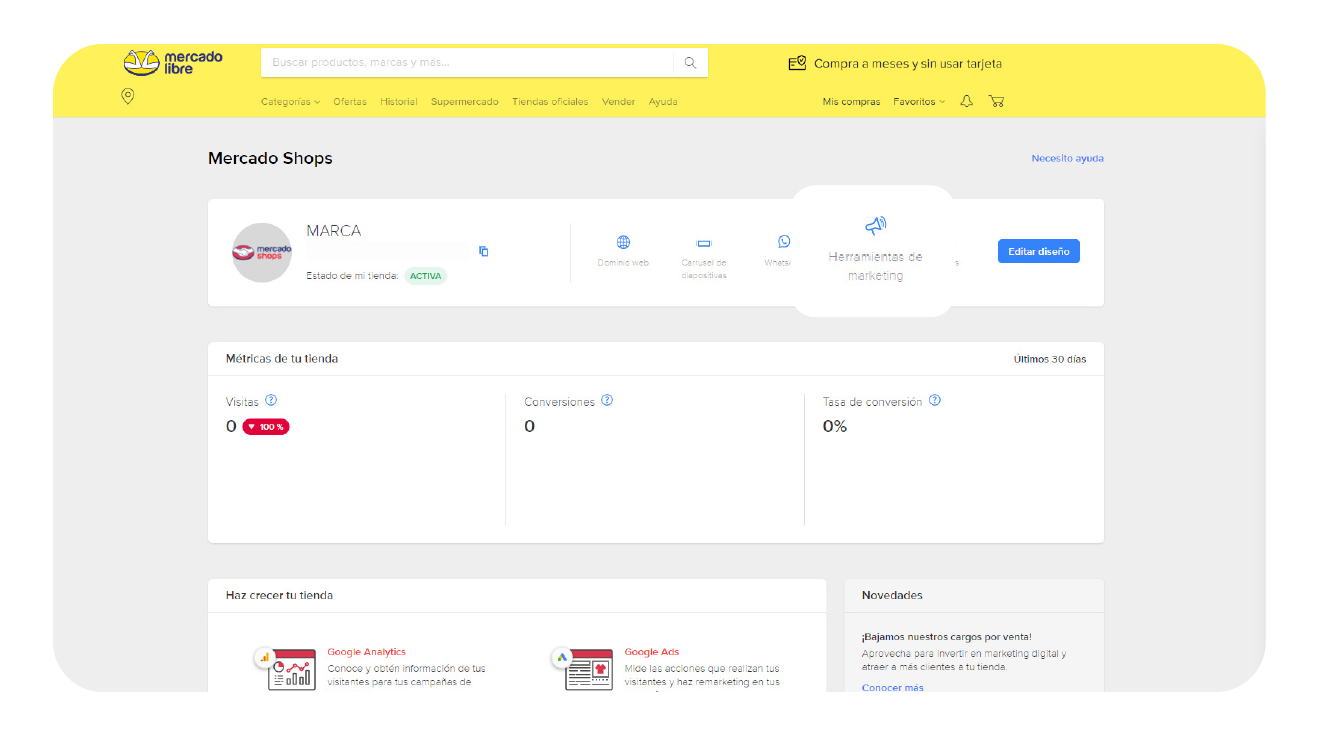1321x736 pixels.
Task: Focus the product search field
Action: [467, 62]
